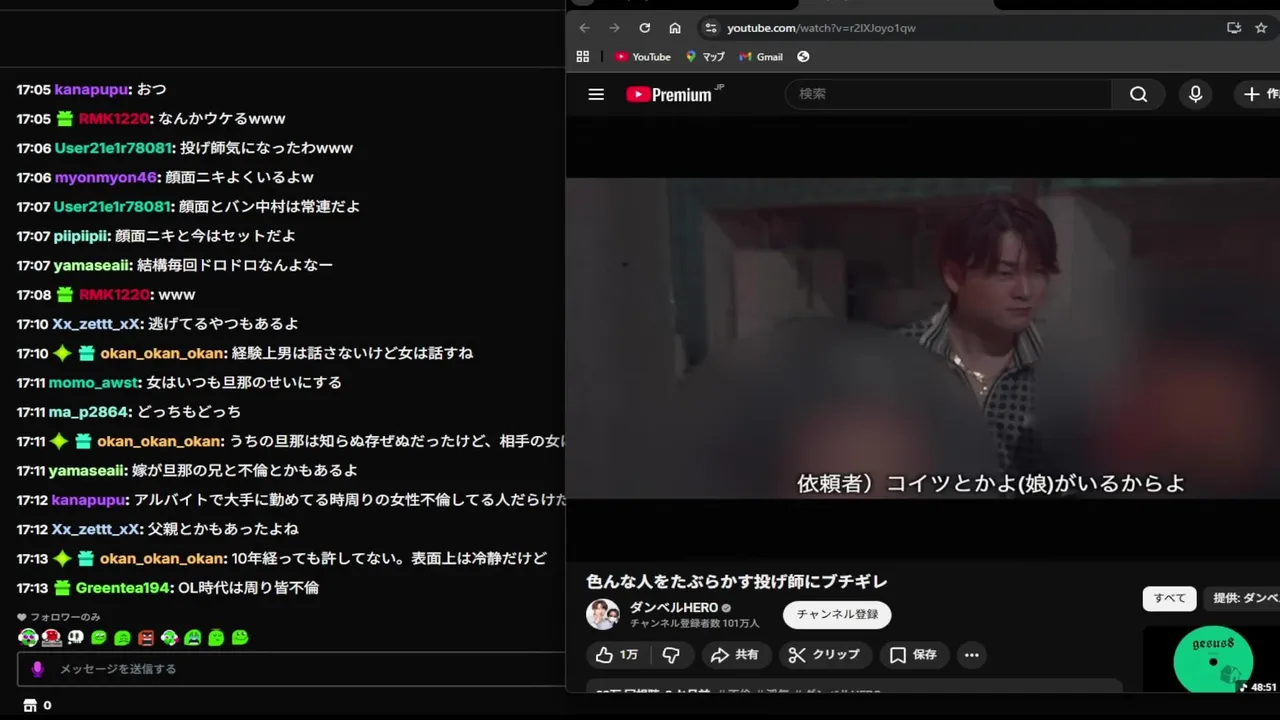1280x720 pixels.
Task: Insert the first headphone emote
Action: (28, 637)
